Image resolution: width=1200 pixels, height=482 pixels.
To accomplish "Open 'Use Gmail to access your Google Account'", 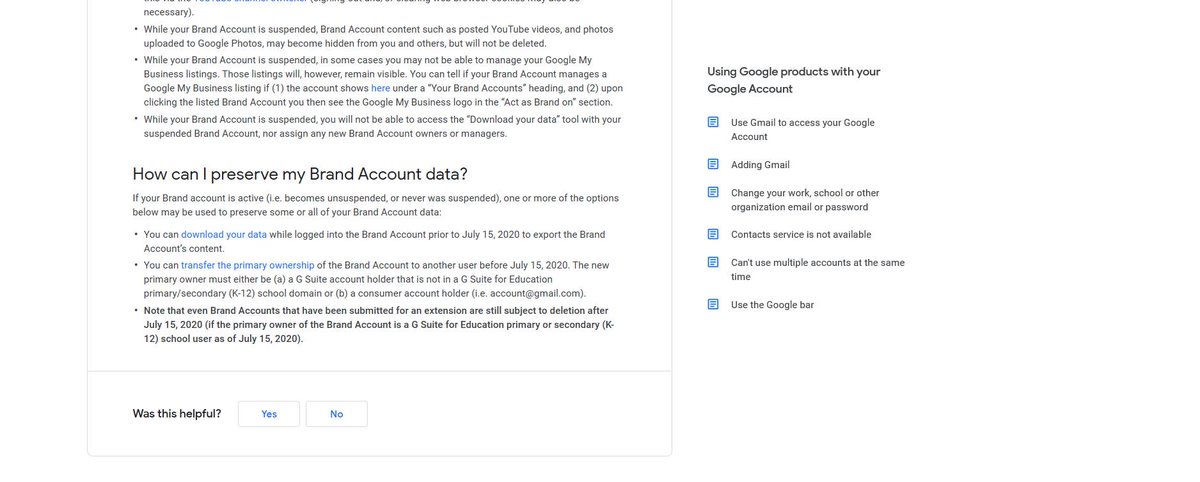I will 803,129.
